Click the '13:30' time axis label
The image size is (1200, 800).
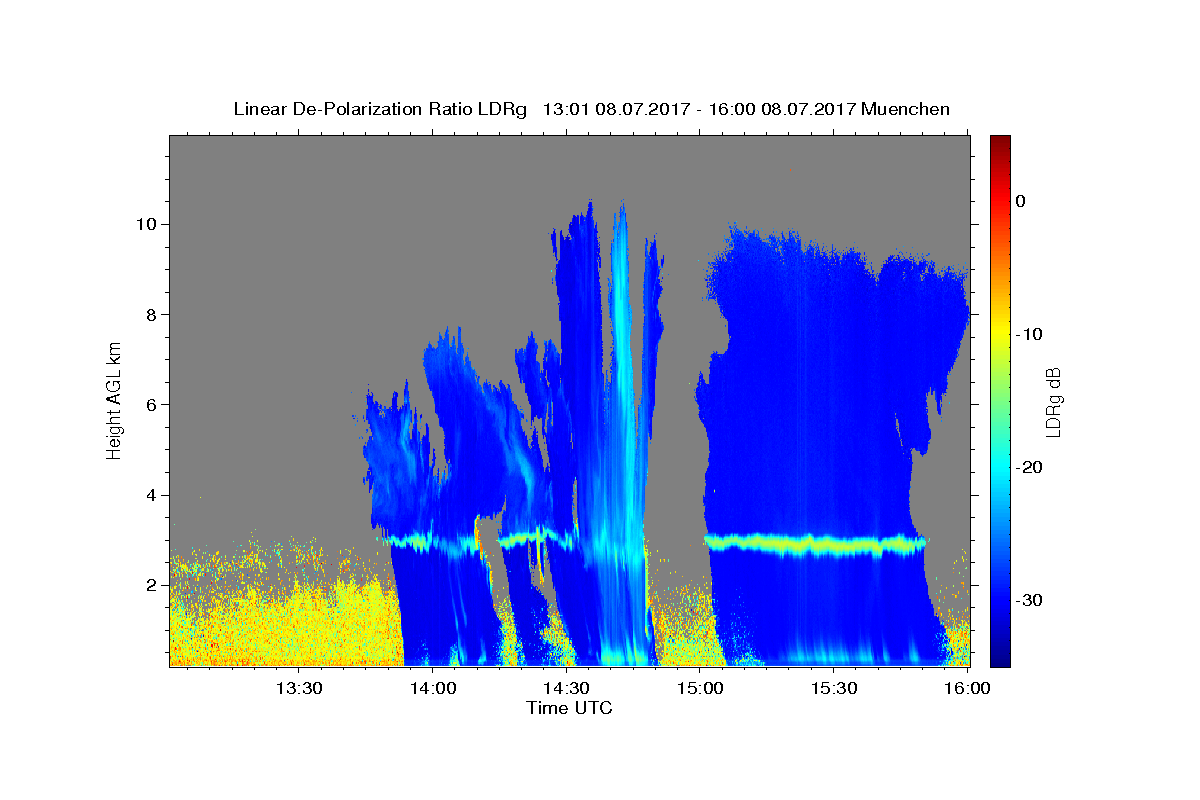[x=298, y=688]
